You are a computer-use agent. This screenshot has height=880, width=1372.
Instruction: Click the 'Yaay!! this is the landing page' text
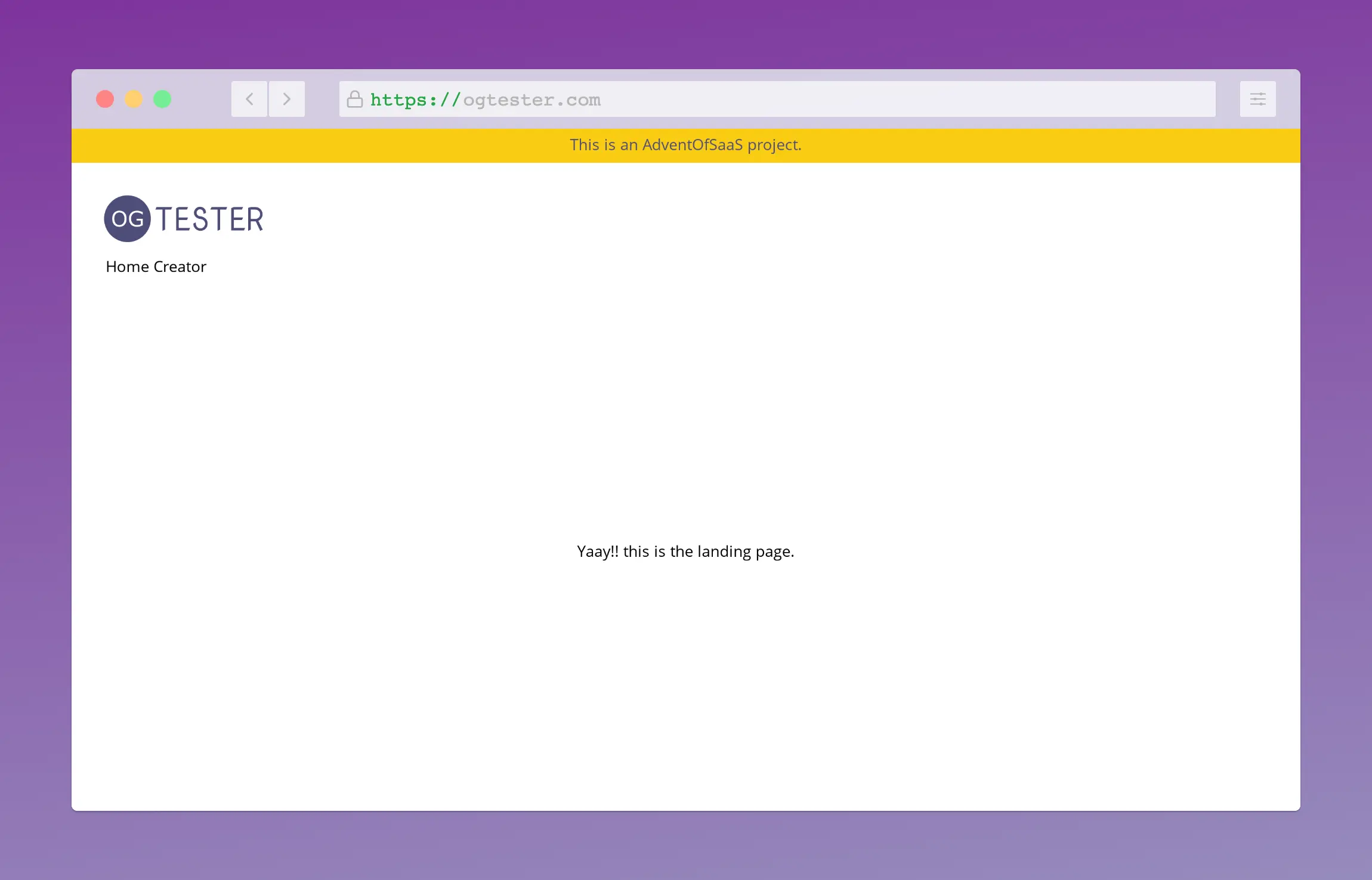tap(685, 551)
